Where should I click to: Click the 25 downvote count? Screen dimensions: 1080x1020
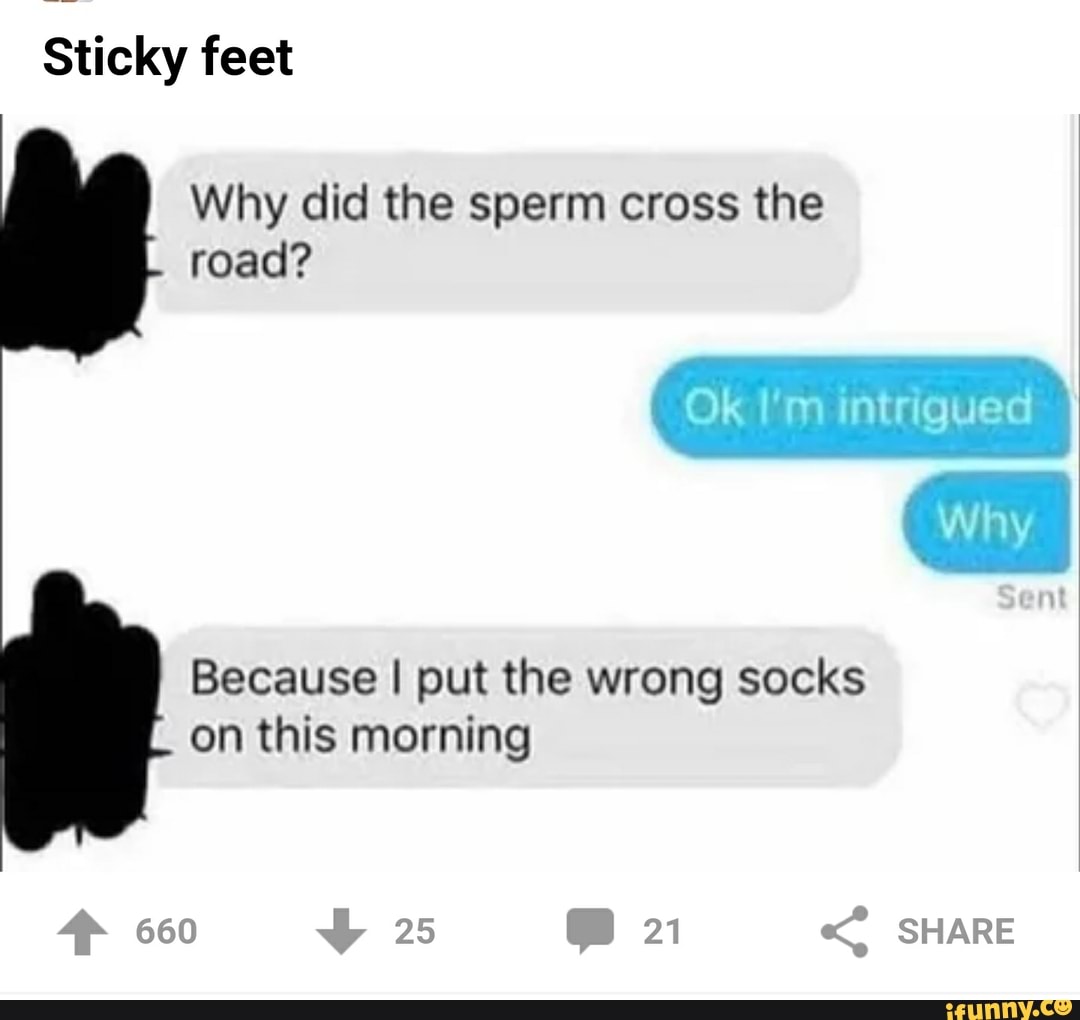pos(415,932)
